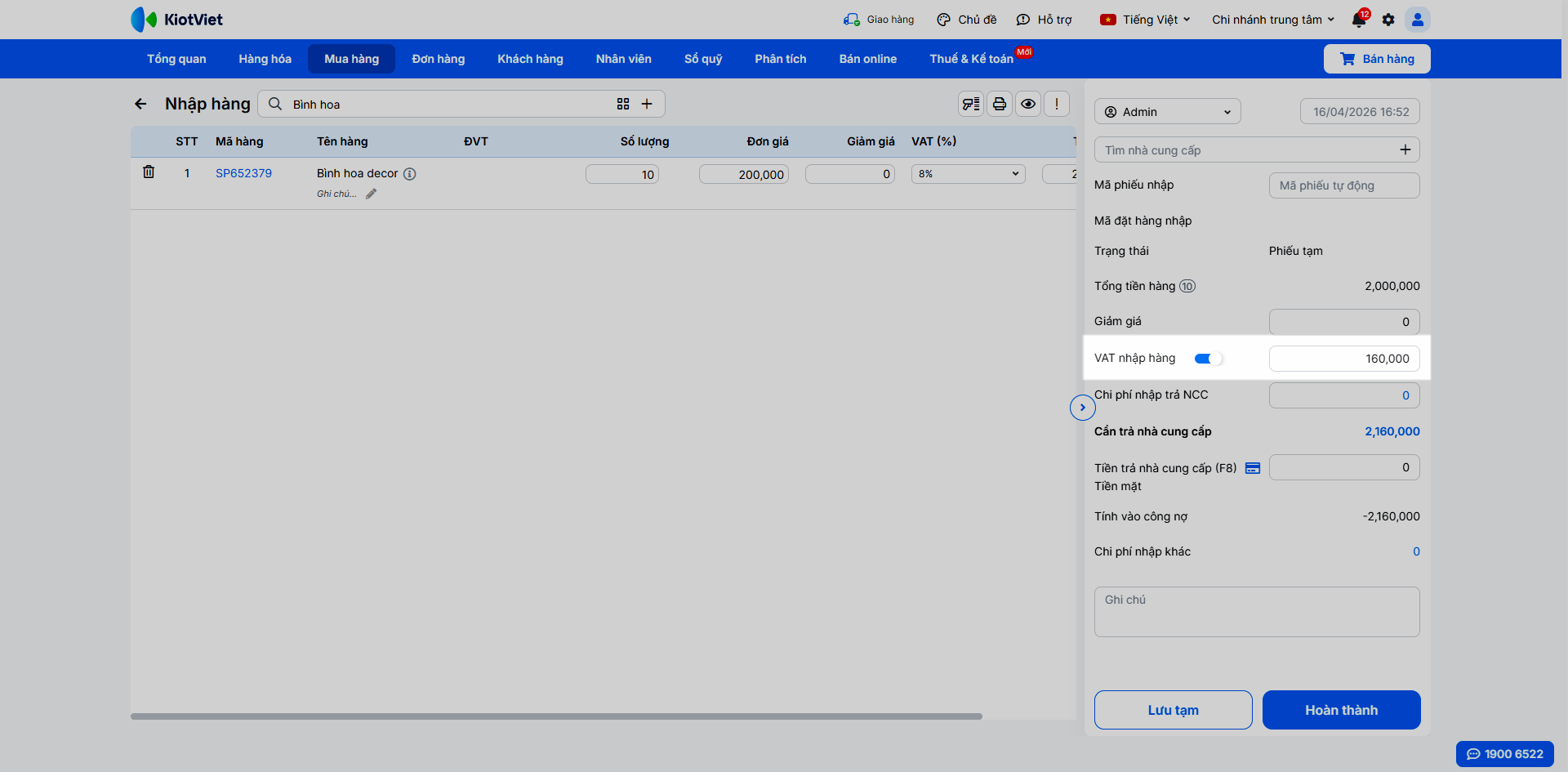Open the payment method card icon
Image resolution: width=1568 pixels, height=772 pixels.
[1253, 468]
